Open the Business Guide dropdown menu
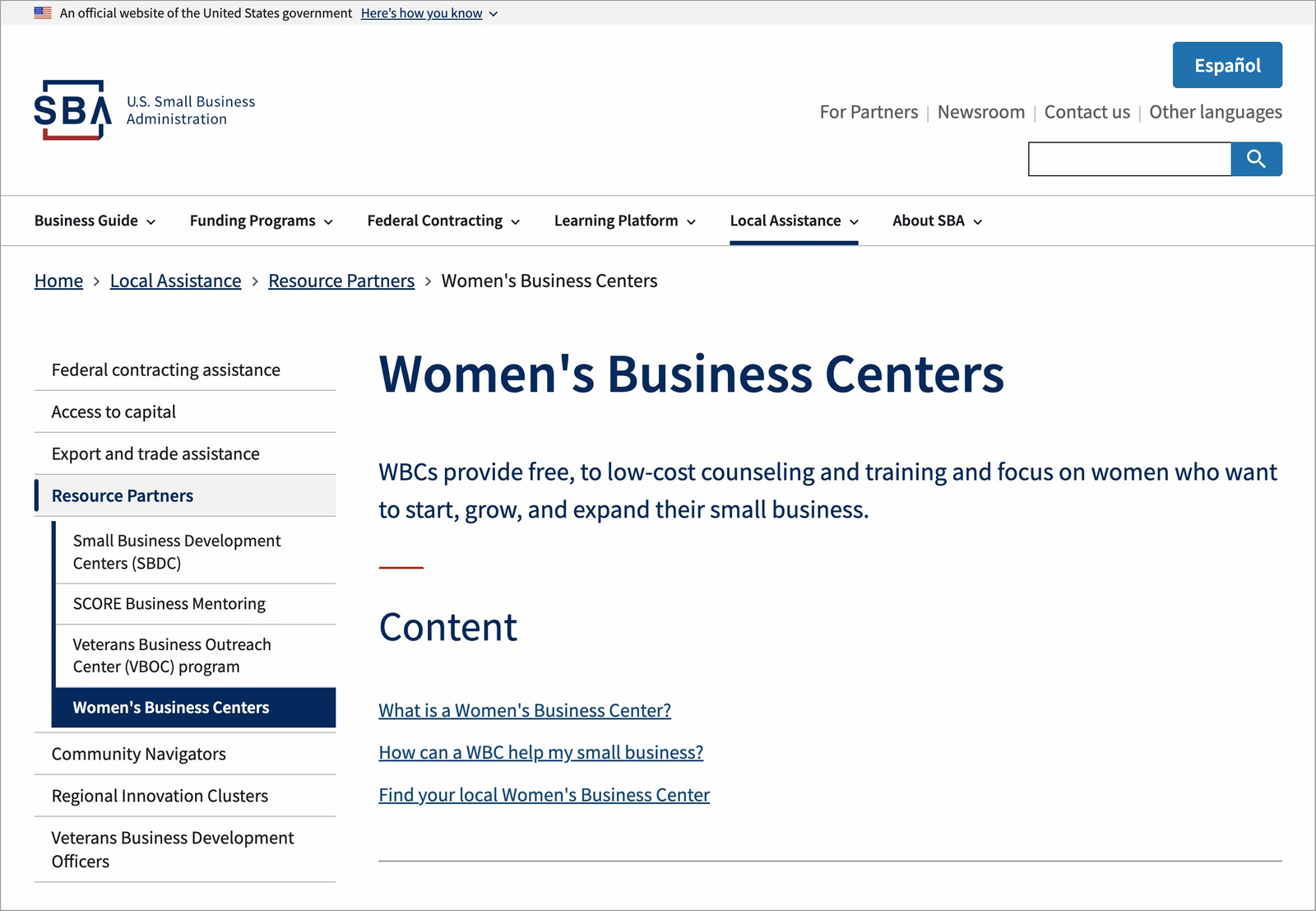 click(95, 221)
